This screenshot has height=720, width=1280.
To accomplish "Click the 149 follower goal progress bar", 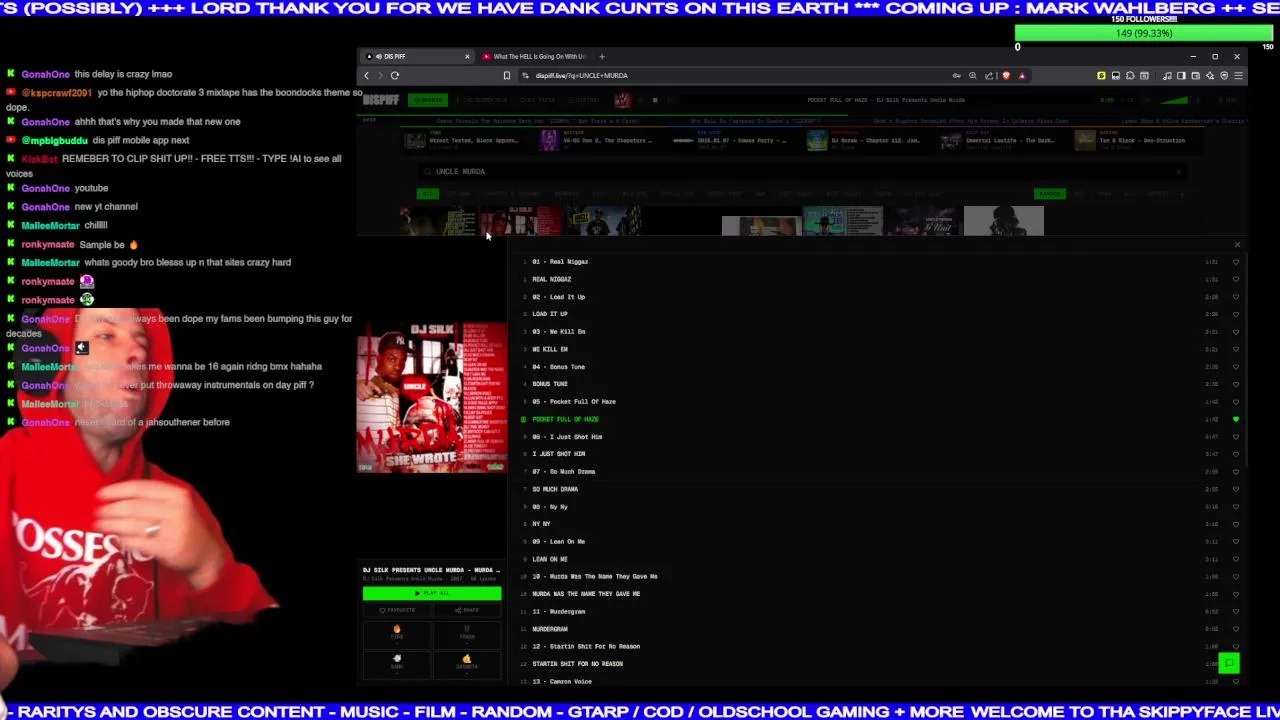I will [1144, 33].
